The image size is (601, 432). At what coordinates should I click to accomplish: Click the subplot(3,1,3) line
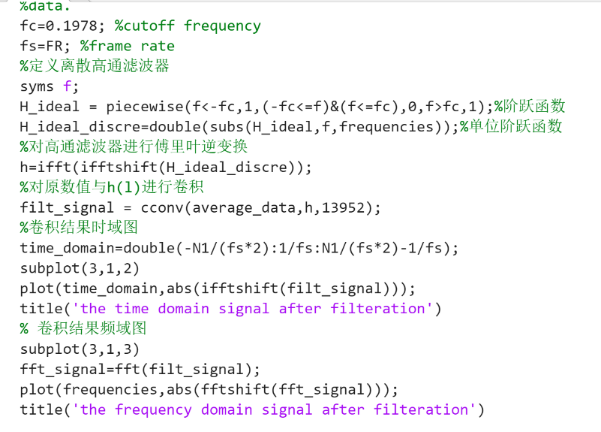click(x=80, y=349)
